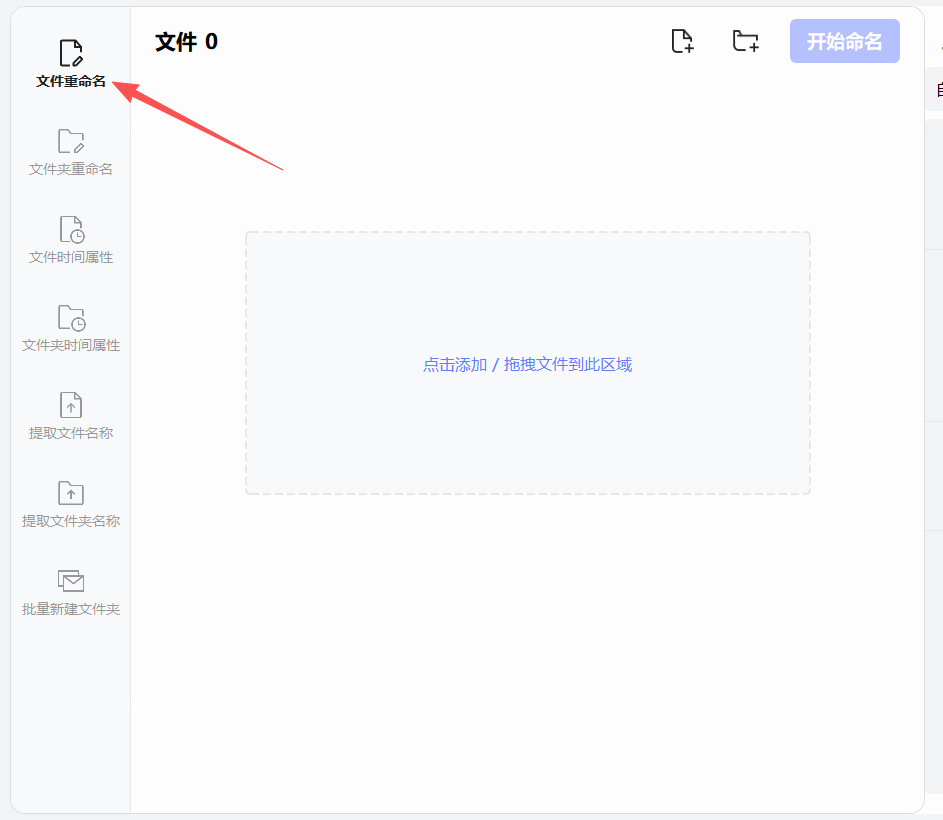Click the 点击添加 / 拖拽文件到此区域 link
Image resolution: width=943 pixels, height=820 pixels.
point(527,365)
